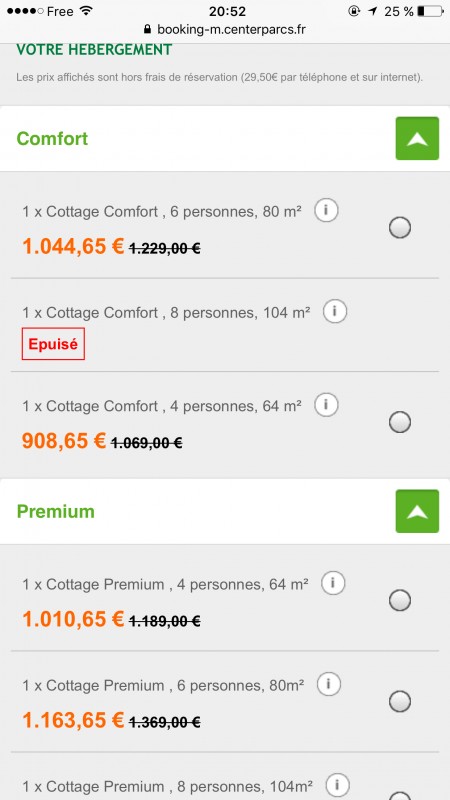Tap the Premium section header title
Viewport: 450px width, 800px height.
click(56, 511)
